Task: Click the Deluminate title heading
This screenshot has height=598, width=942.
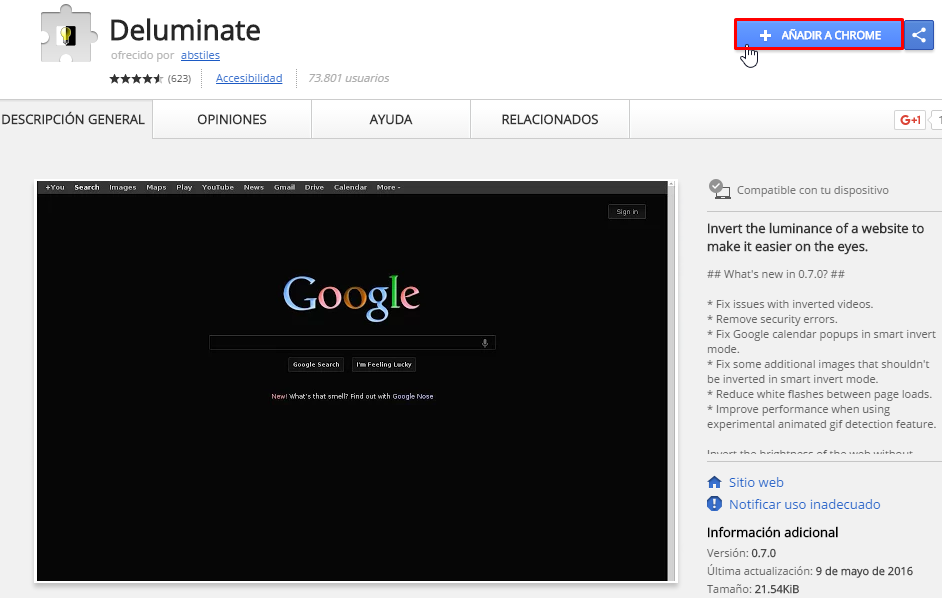Action: tap(185, 30)
